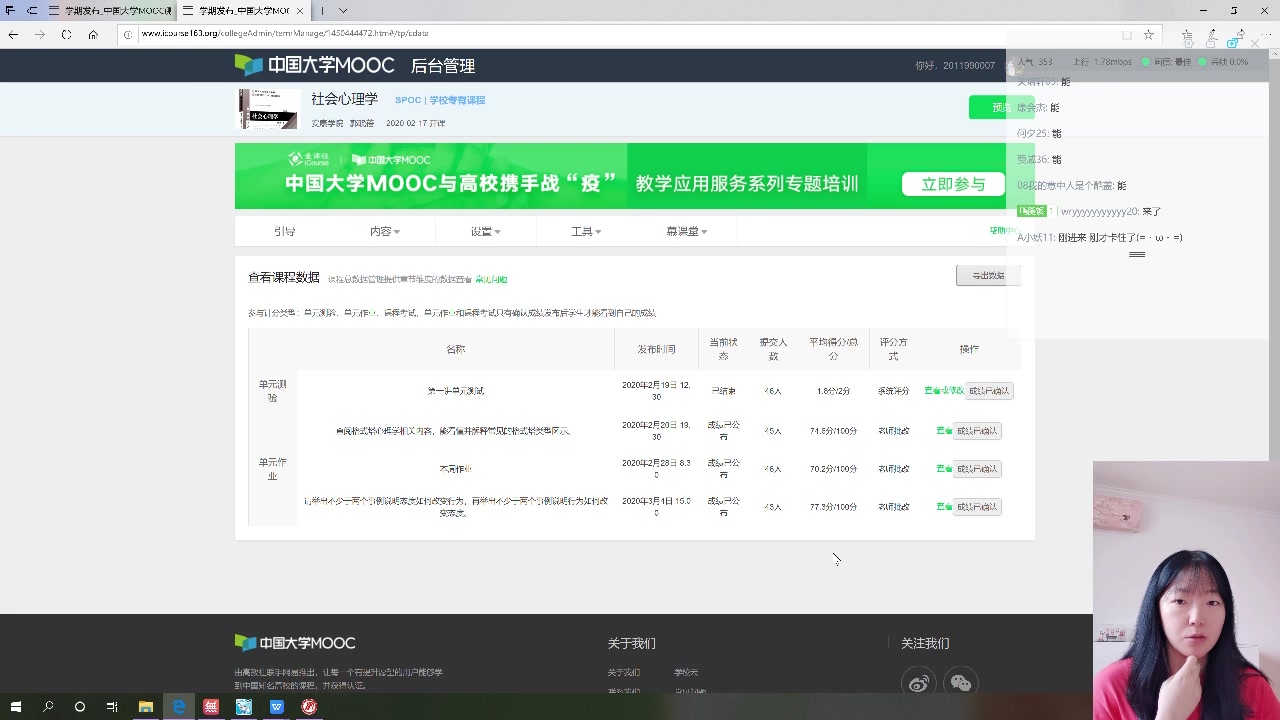
Task: Click 查看 in the 74.8分 homework row
Action: point(944,431)
